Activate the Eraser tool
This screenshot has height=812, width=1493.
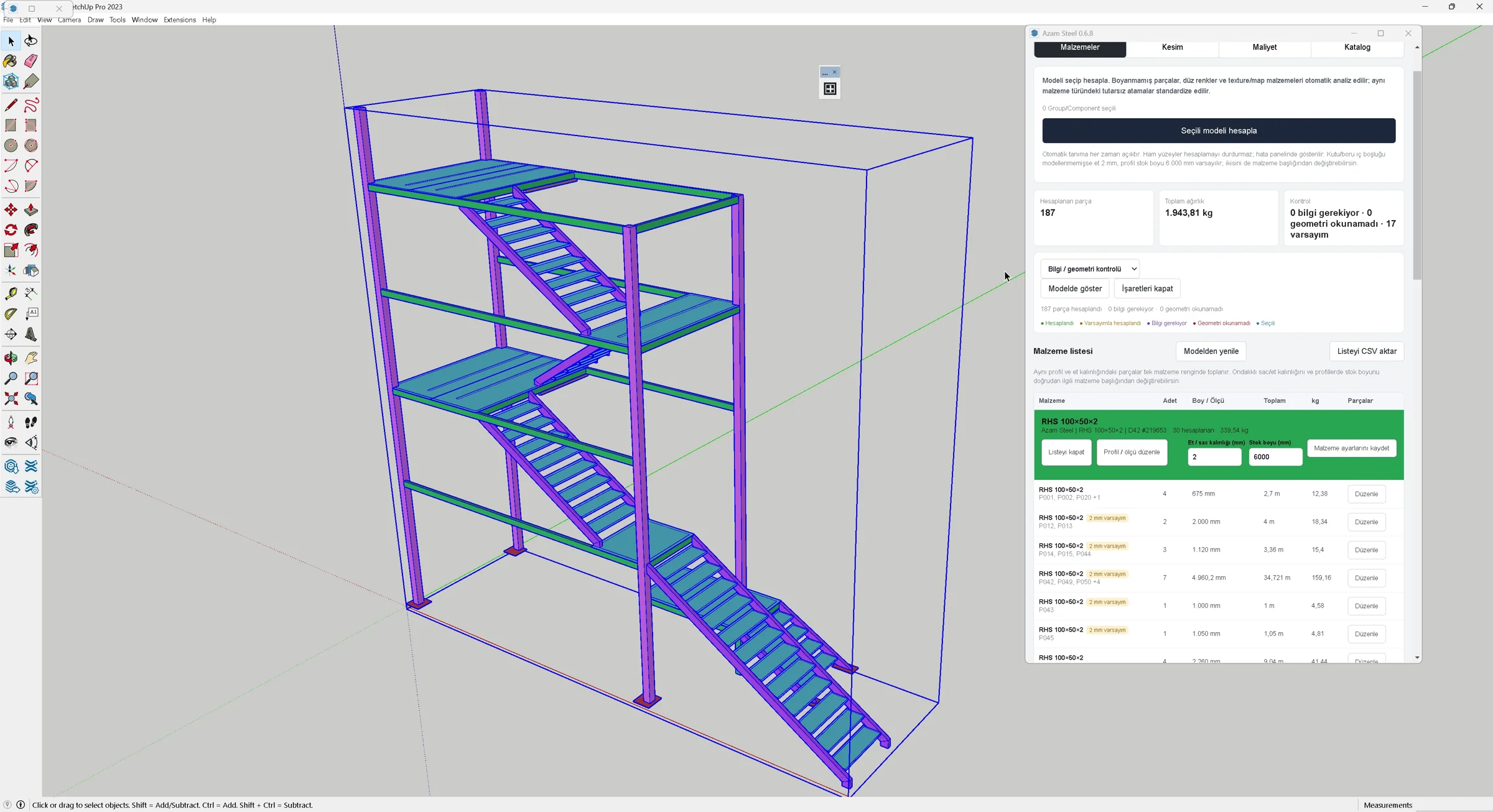[x=31, y=61]
